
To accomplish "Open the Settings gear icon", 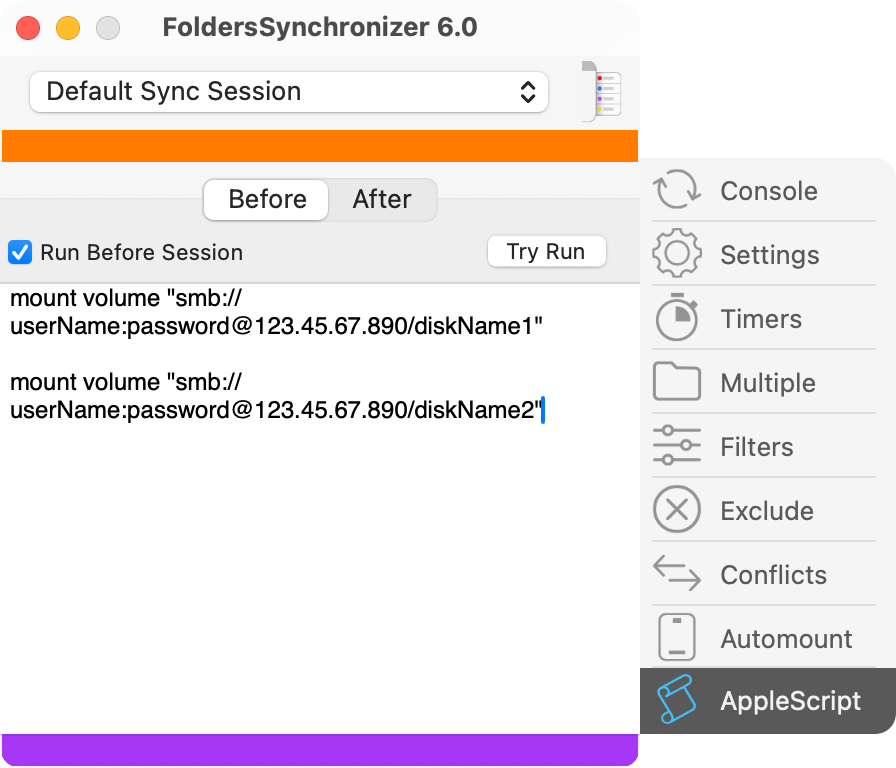I will [677, 253].
